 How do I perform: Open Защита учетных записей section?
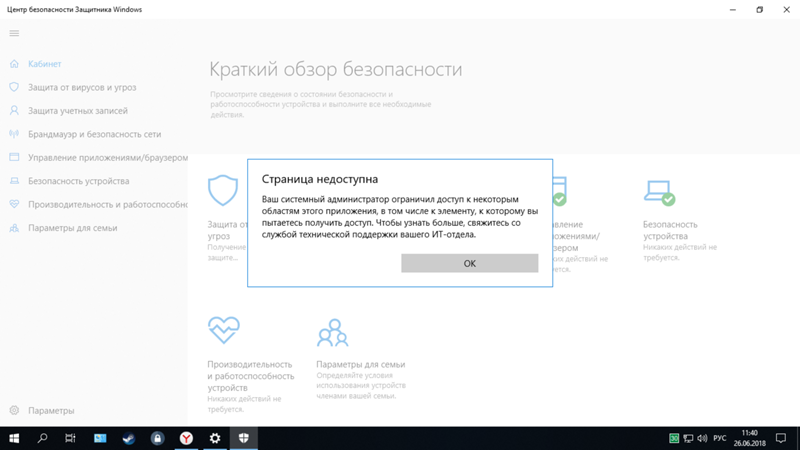point(78,111)
